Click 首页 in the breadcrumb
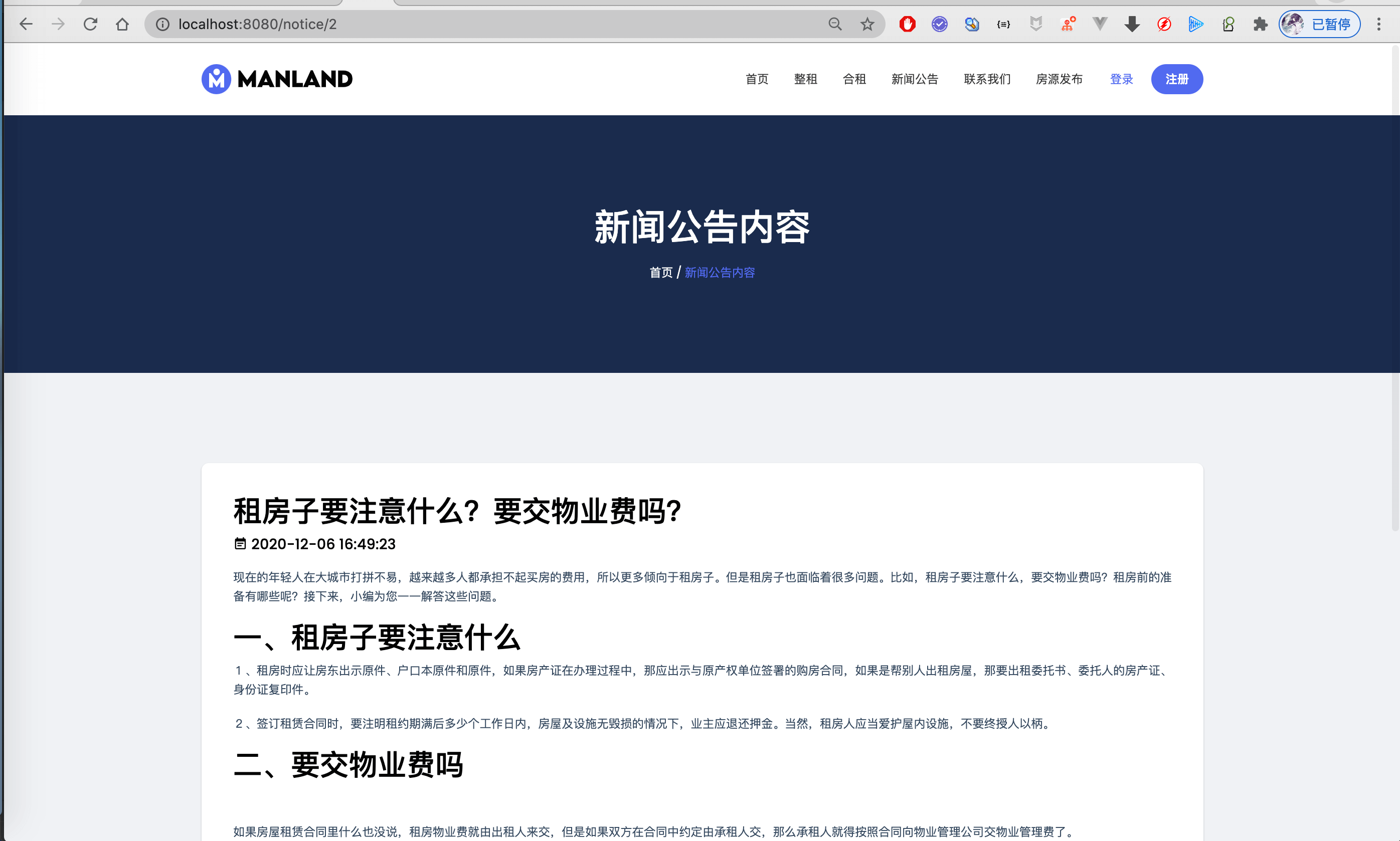The width and height of the screenshot is (1400, 841). point(661,273)
